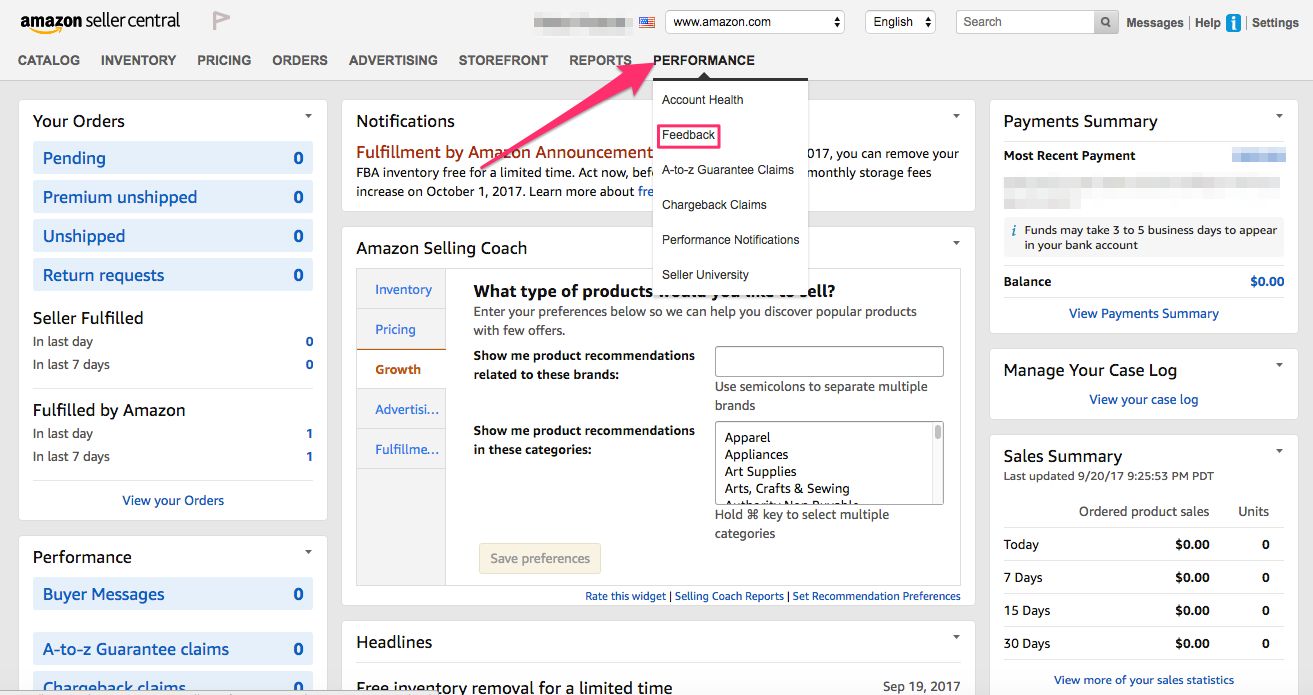Viewport: 1313px width, 695px height.
Task: Open Buyer Messages
Action: tap(173, 594)
